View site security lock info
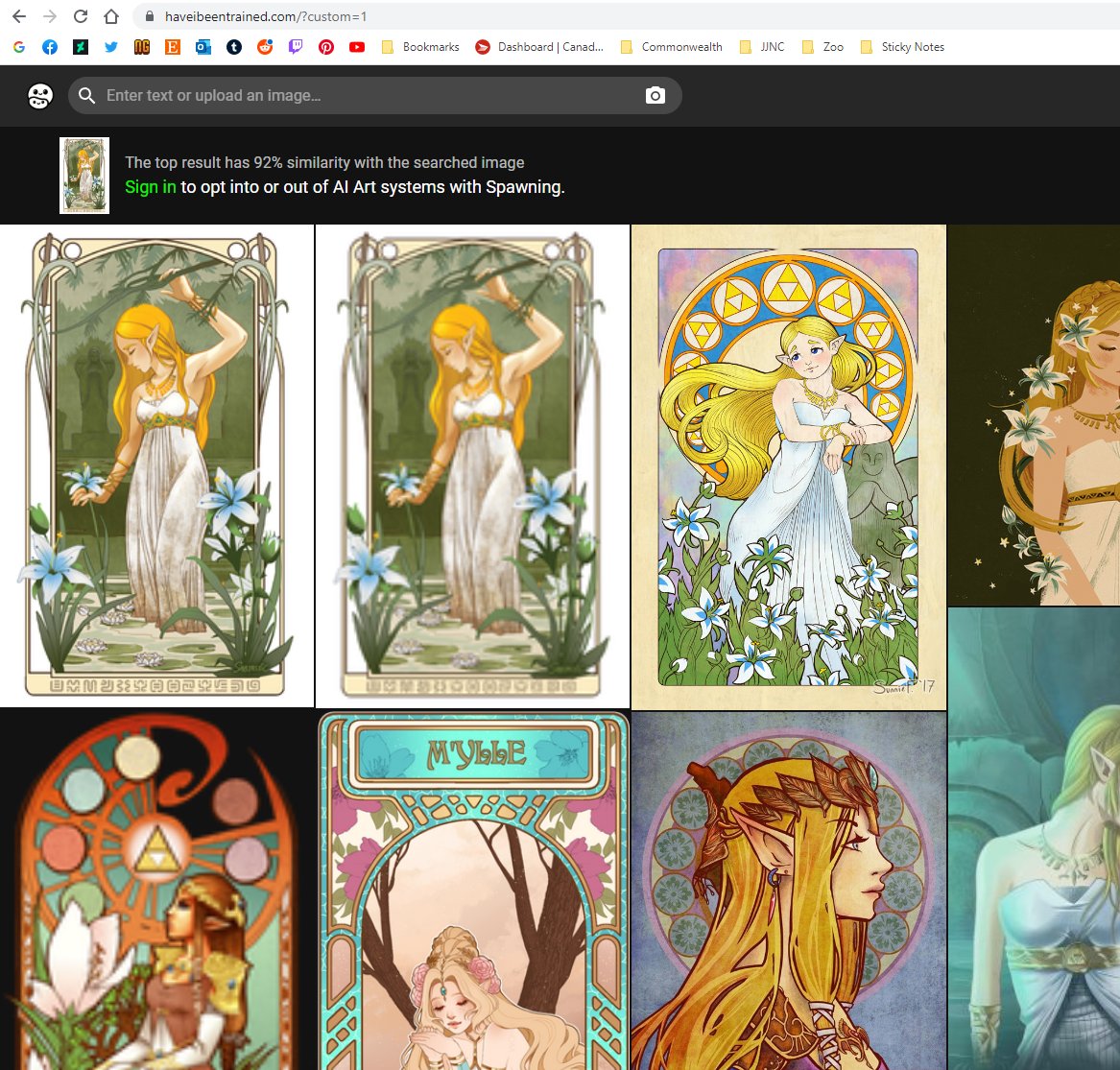This screenshot has height=1070, width=1120. coord(150,15)
